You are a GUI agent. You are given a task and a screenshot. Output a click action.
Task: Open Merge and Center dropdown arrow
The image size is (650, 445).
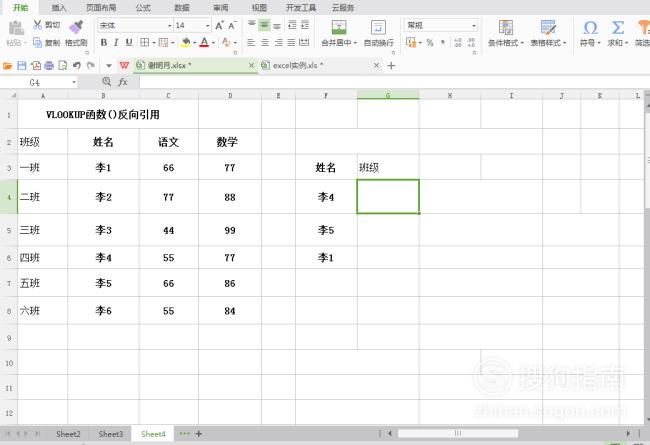click(355, 43)
